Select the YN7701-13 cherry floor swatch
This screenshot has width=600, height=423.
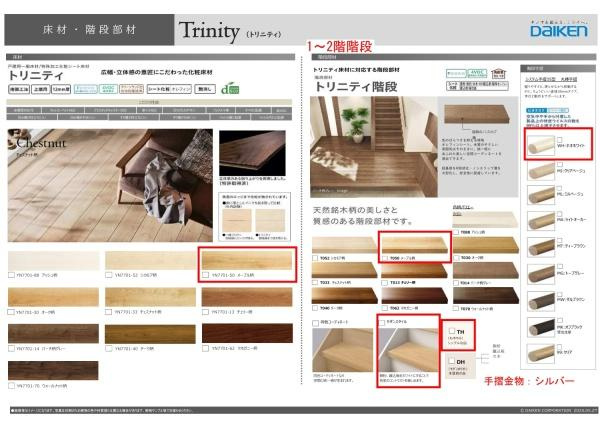point(247,297)
